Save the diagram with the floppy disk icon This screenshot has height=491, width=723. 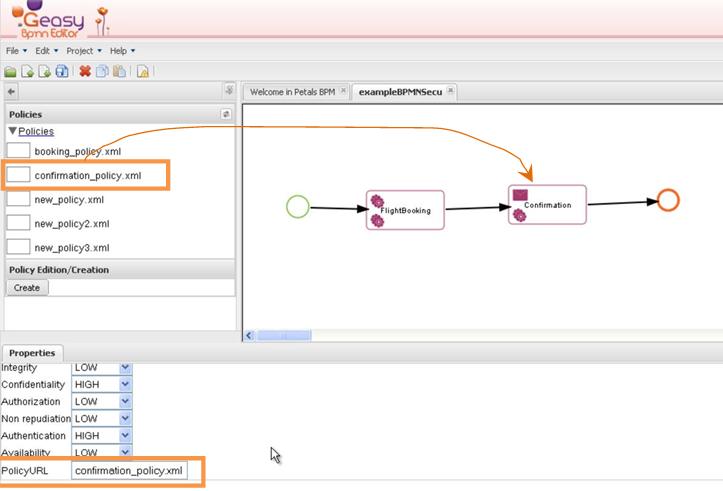click(62, 71)
